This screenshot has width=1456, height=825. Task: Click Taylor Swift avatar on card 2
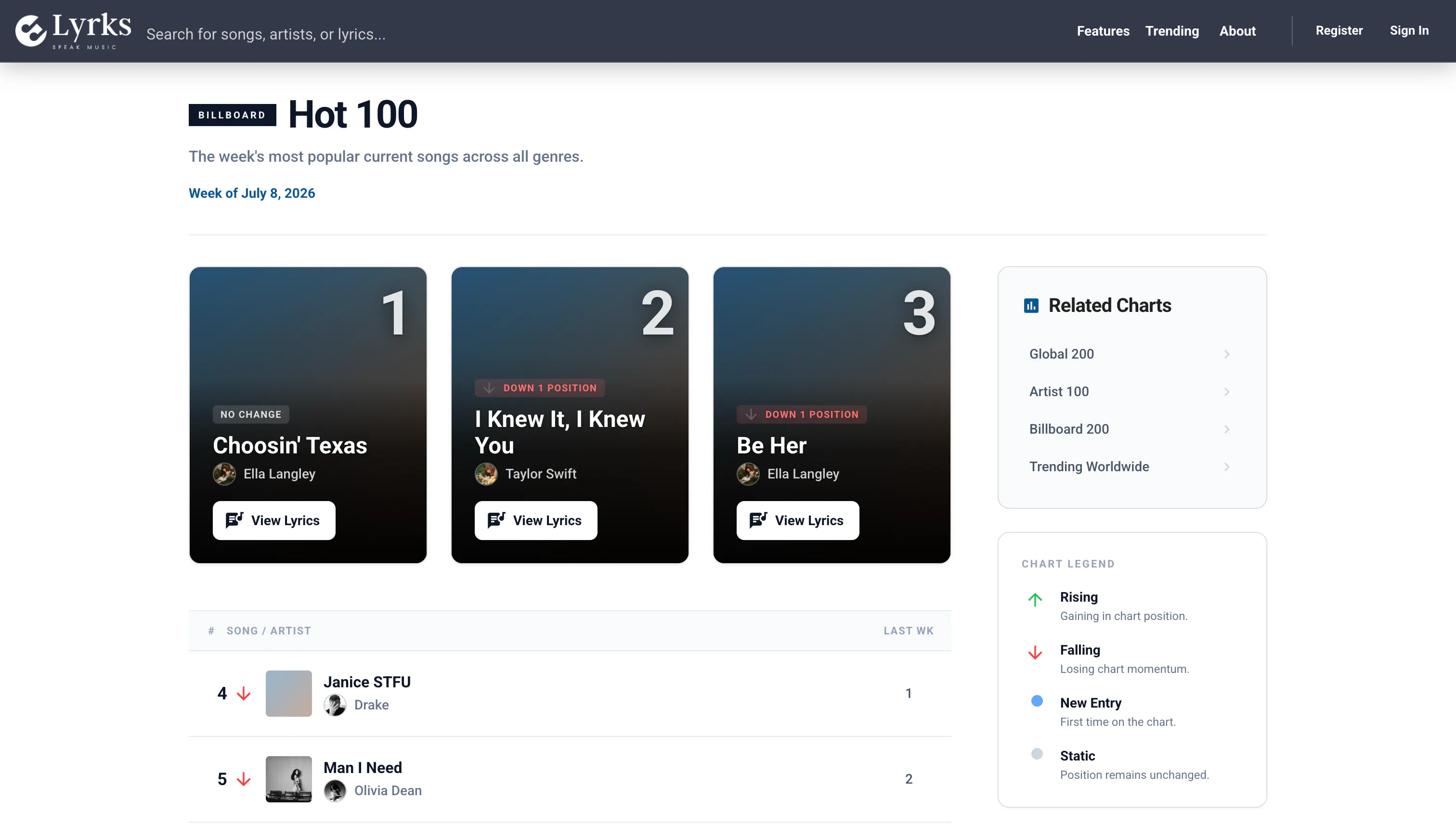click(x=486, y=474)
